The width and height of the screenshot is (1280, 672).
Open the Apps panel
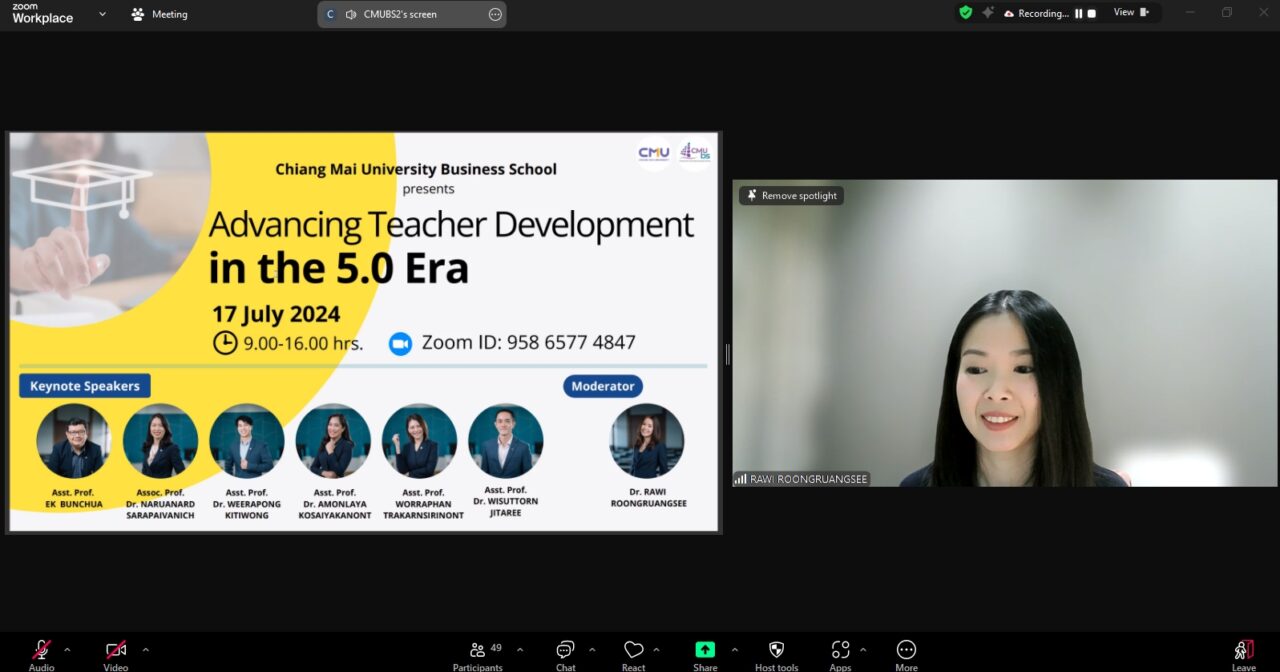[840, 652]
